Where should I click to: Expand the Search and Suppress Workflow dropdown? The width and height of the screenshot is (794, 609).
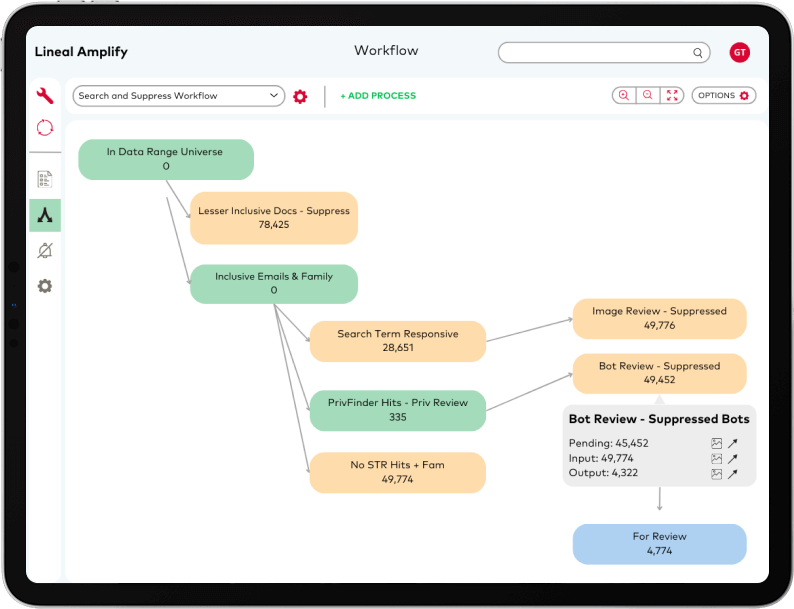(178, 96)
